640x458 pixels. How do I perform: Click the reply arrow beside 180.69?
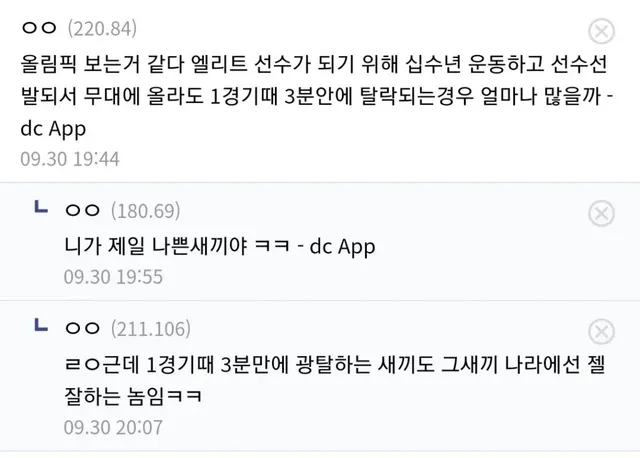(x=41, y=207)
